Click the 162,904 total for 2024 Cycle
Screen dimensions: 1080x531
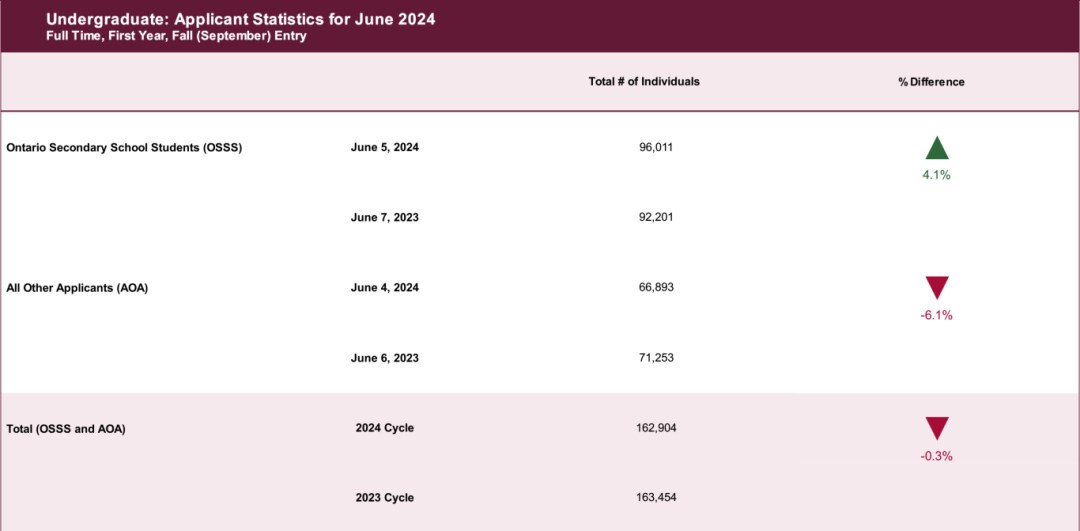pyautogui.click(x=656, y=428)
